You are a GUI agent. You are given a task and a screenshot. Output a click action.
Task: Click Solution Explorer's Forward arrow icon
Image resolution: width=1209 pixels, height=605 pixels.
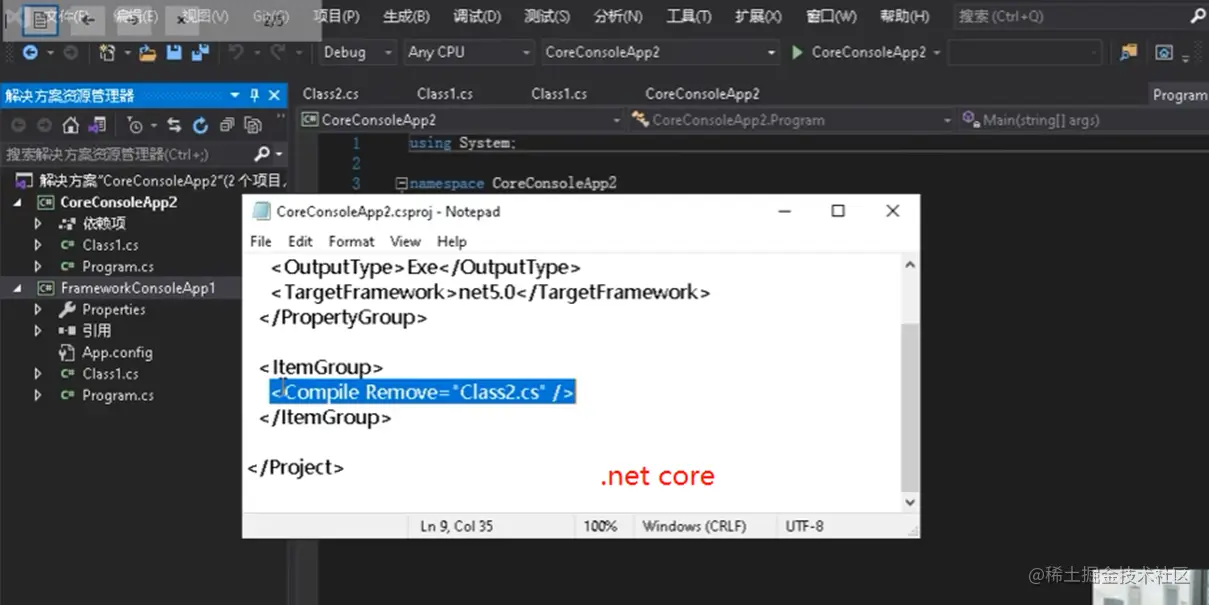[44, 125]
